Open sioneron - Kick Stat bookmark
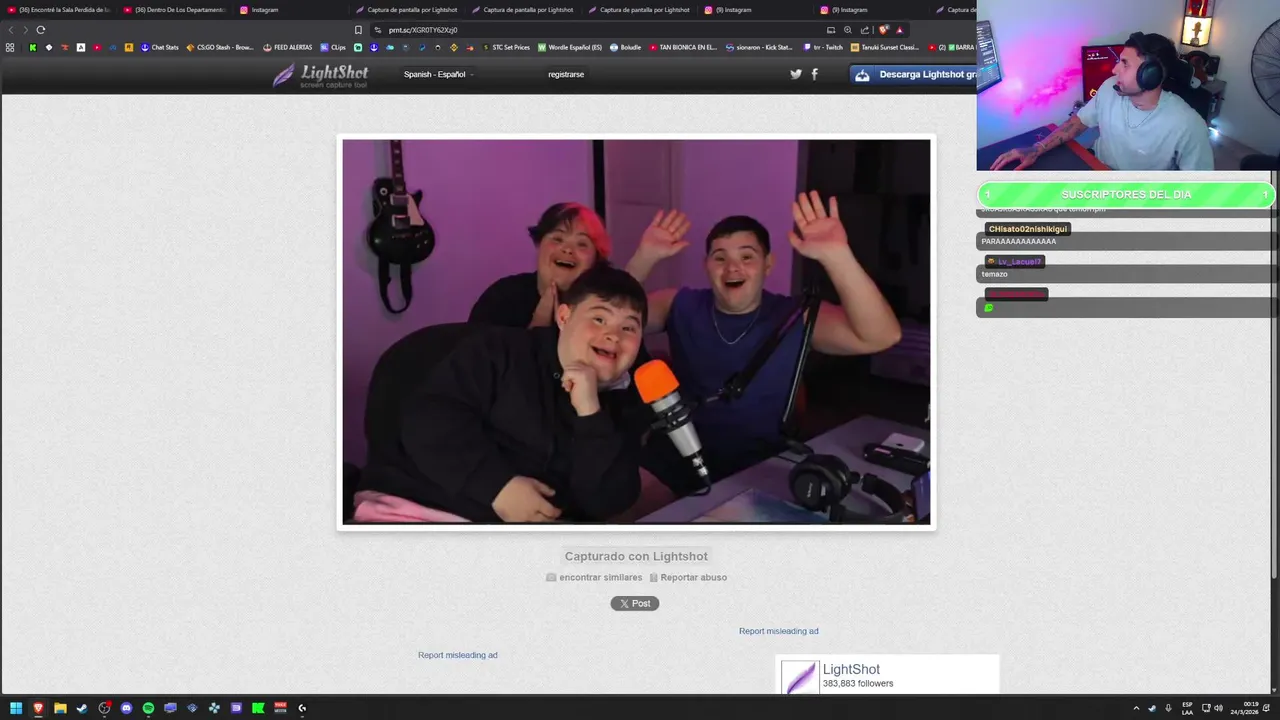Screen dimensions: 1280x720 click(759, 47)
